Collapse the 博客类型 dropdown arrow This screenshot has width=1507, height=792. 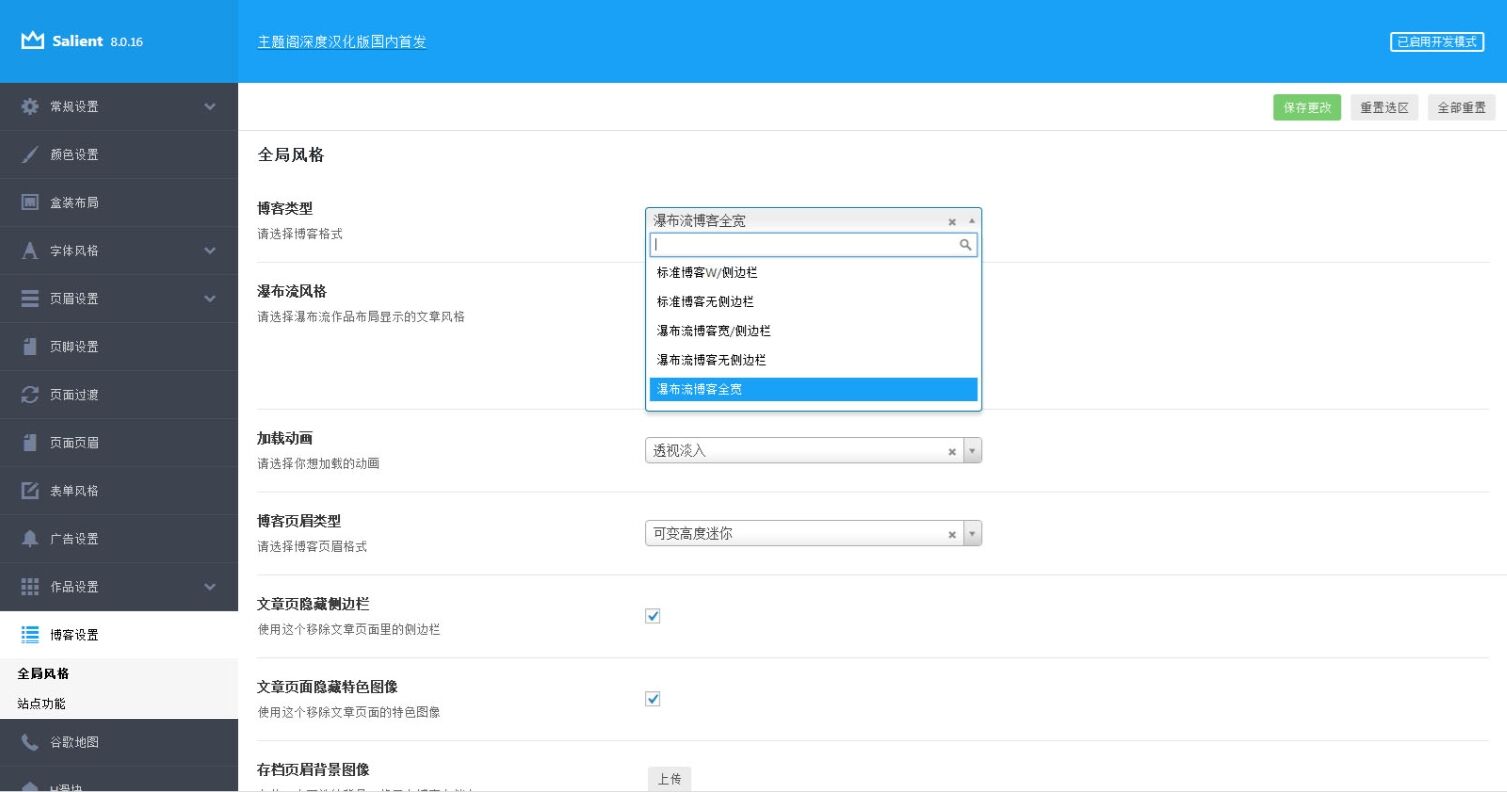click(x=972, y=221)
